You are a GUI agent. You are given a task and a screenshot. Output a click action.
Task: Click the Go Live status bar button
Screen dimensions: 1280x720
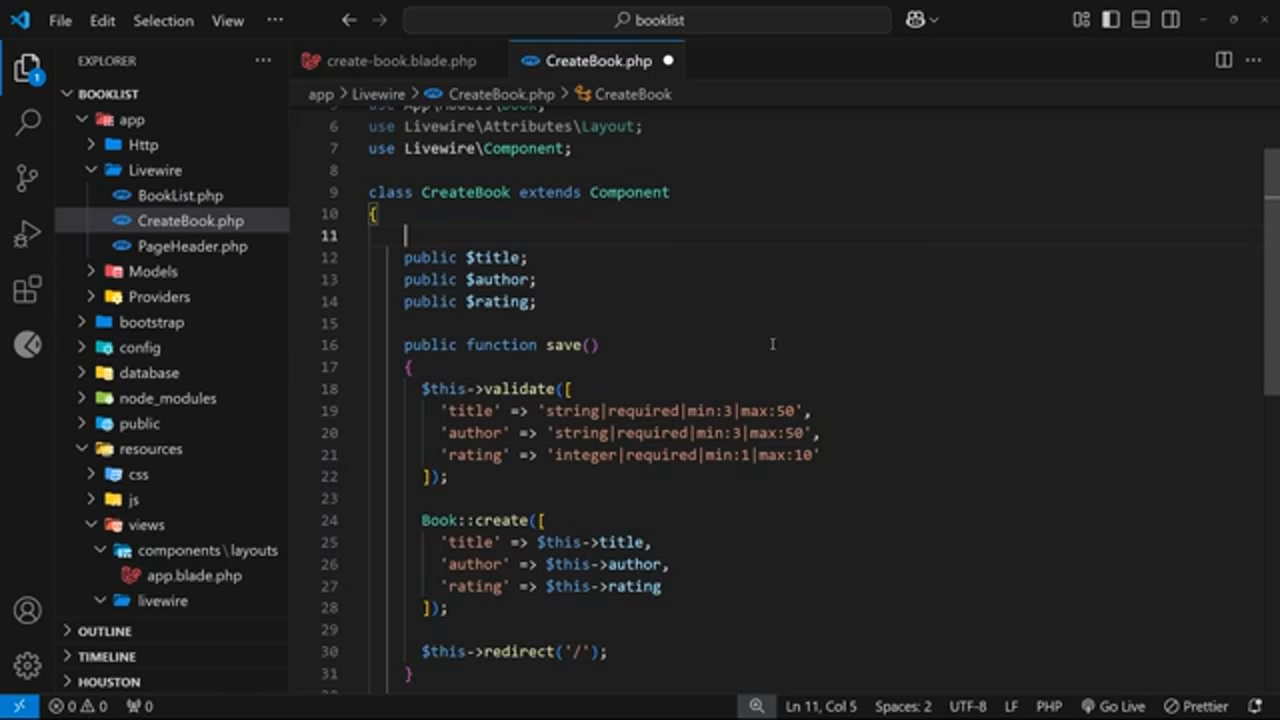[x=1112, y=706]
